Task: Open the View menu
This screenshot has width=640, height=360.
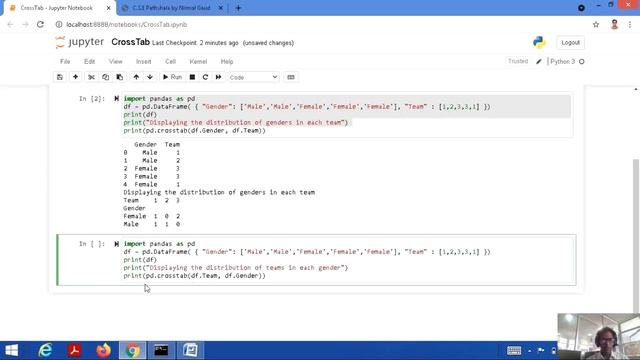Action: pyautogui.click(x=116, y=62)
